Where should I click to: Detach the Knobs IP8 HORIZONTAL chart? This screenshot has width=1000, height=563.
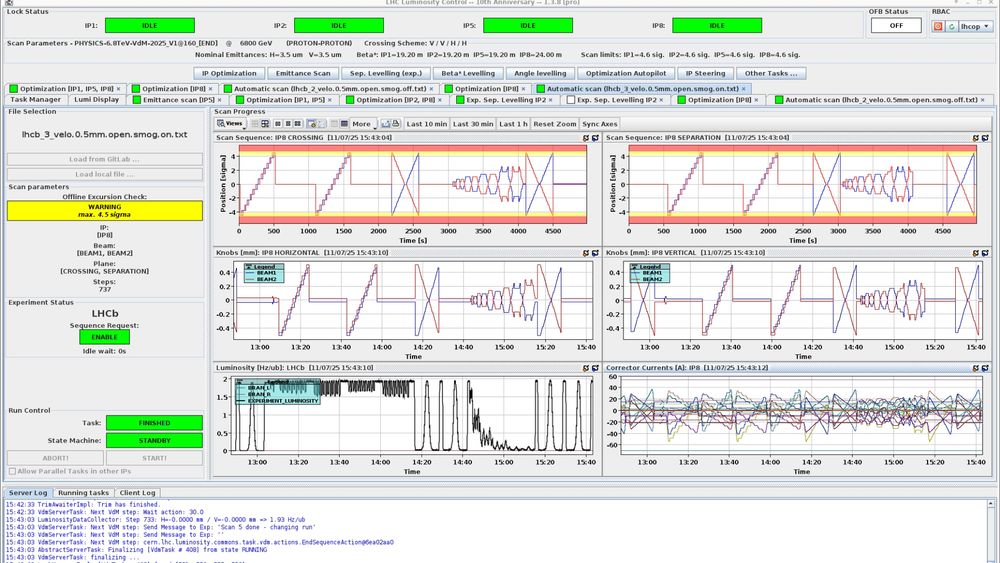click(x=595, y=253)
